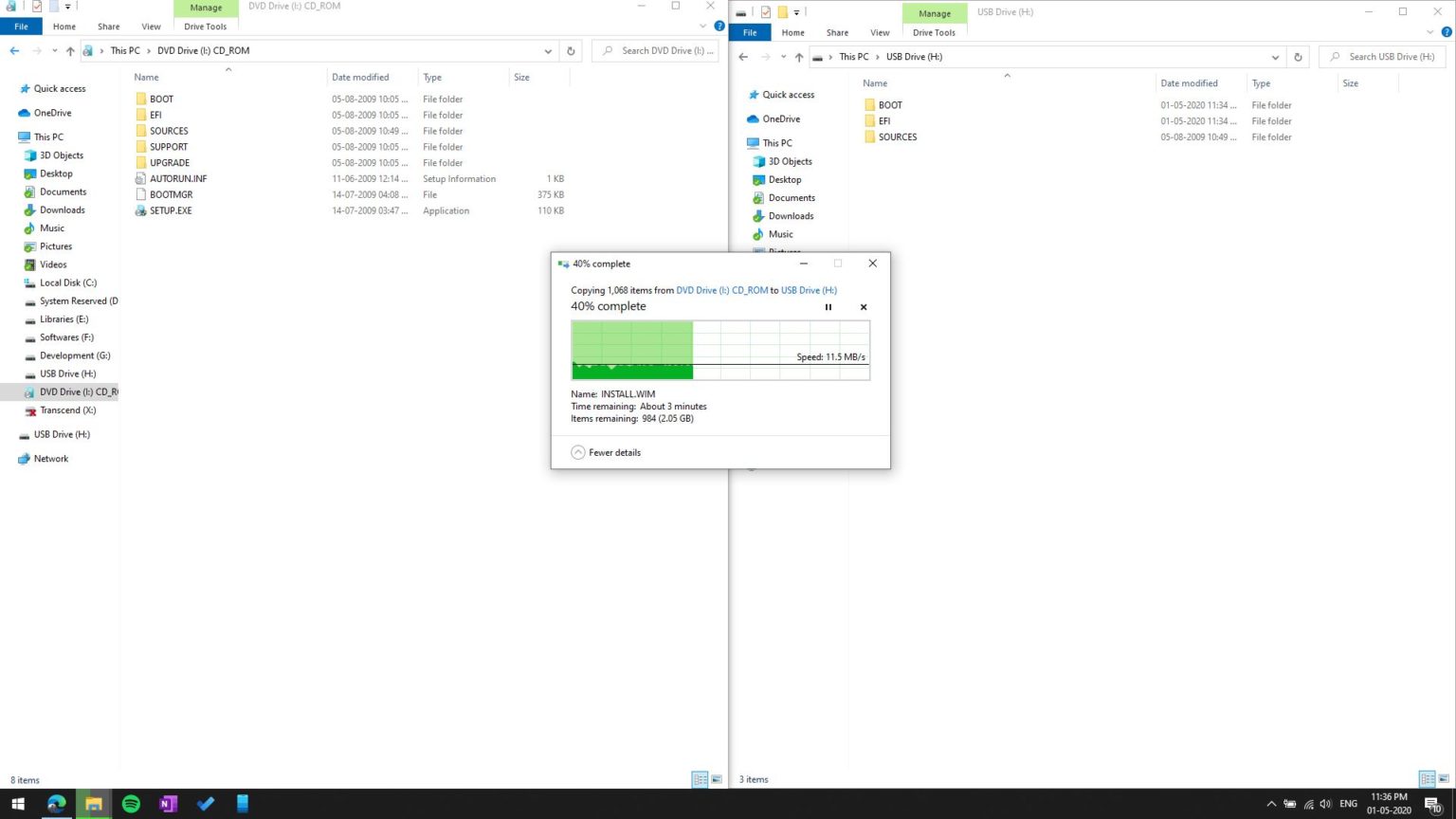Open USB Drive (H:) destination link
Screen dimensions: 1456x819
click(809, 290)
